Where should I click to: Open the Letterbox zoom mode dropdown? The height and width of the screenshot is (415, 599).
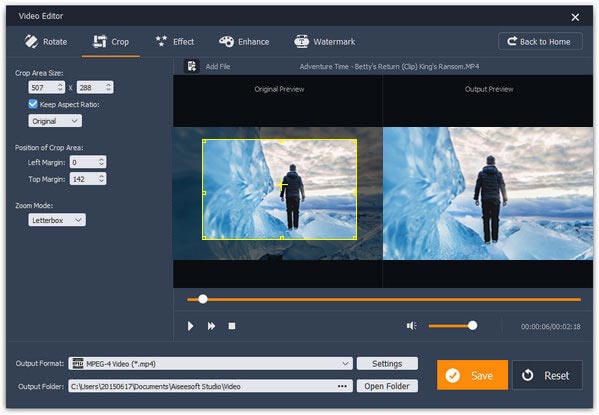tap(57, 220)
